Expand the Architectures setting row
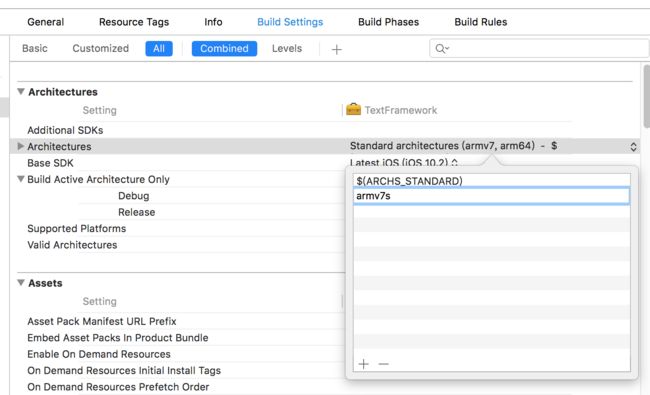 coord(20,146)
